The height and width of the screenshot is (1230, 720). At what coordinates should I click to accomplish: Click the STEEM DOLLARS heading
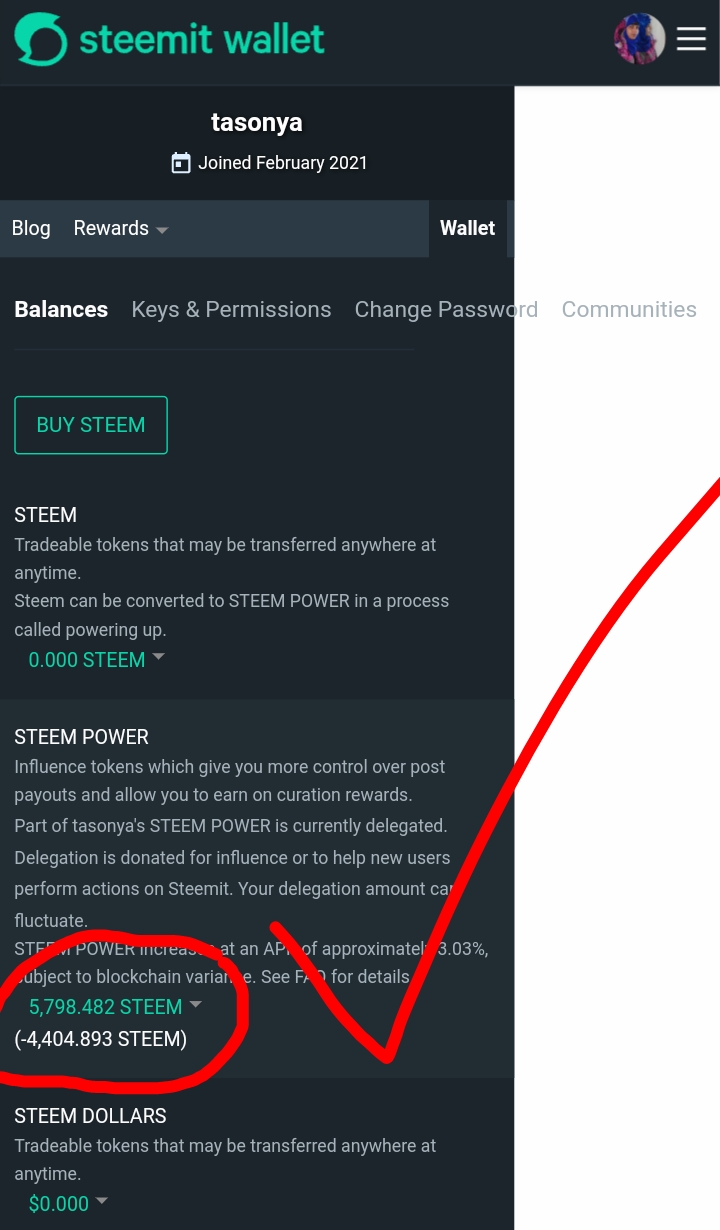click(x=90, y=1115)
